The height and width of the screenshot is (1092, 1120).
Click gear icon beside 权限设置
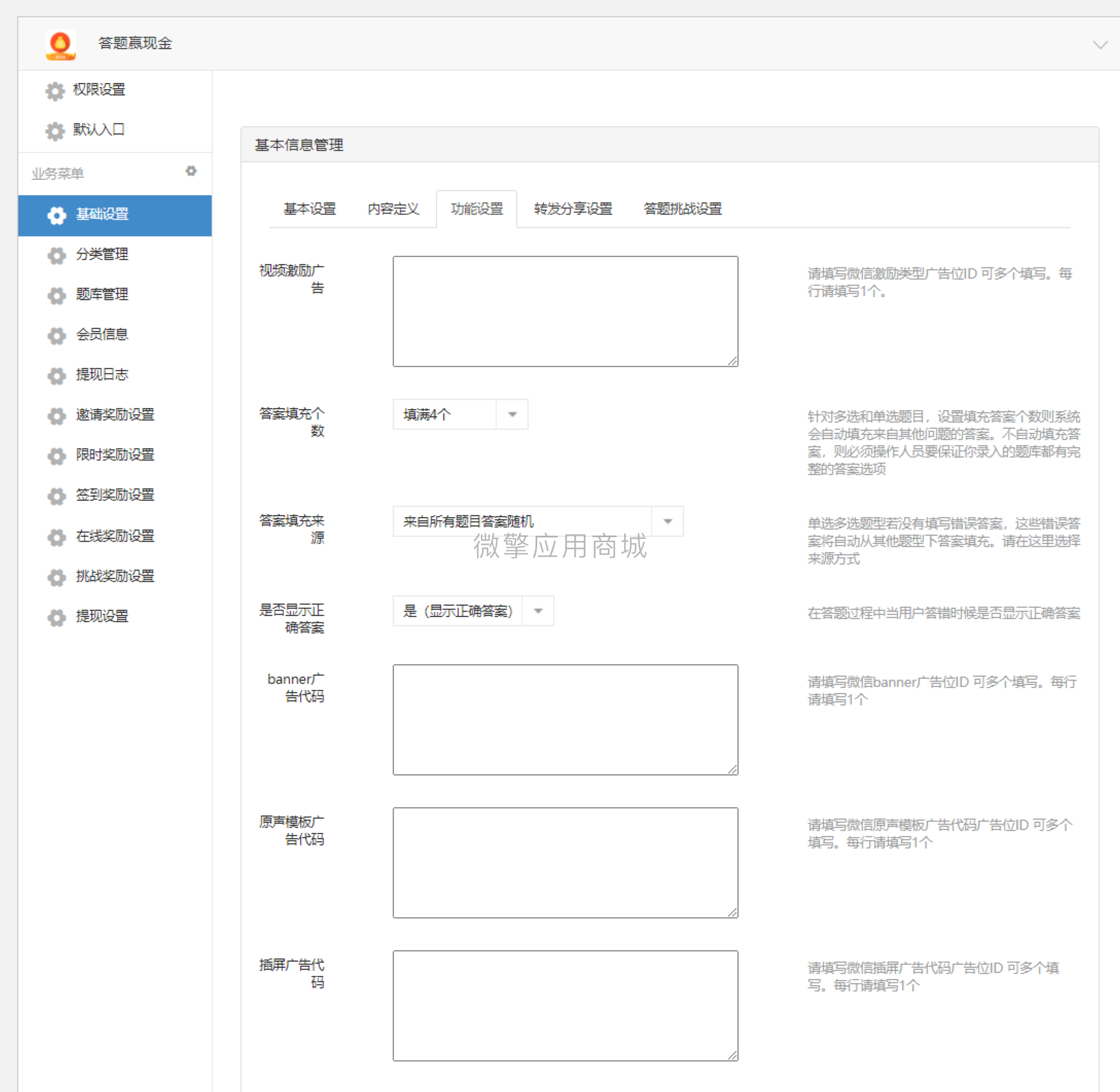(55, 91)
